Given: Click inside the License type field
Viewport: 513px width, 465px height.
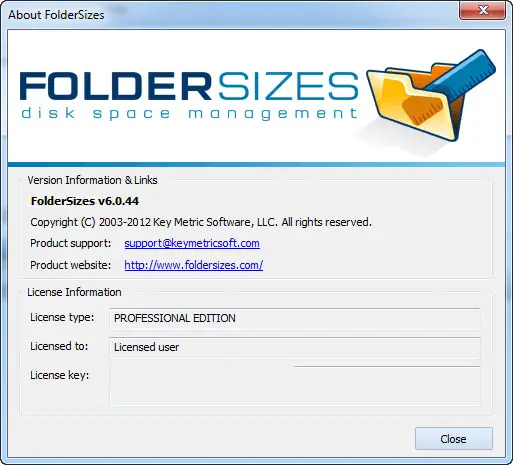Looking at the screenshot, I should [295, 319].
